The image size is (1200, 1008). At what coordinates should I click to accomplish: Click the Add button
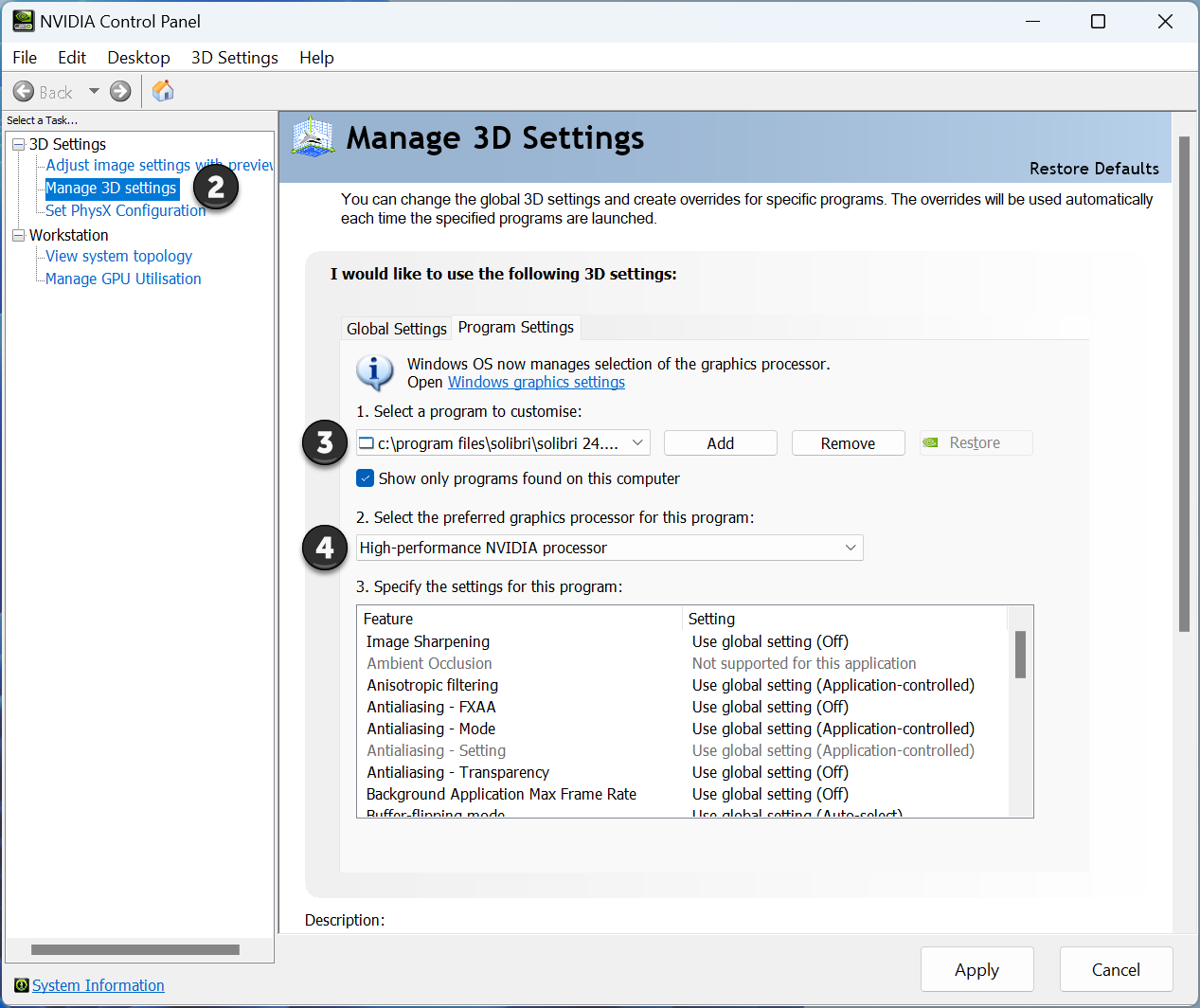pos(721,443)
